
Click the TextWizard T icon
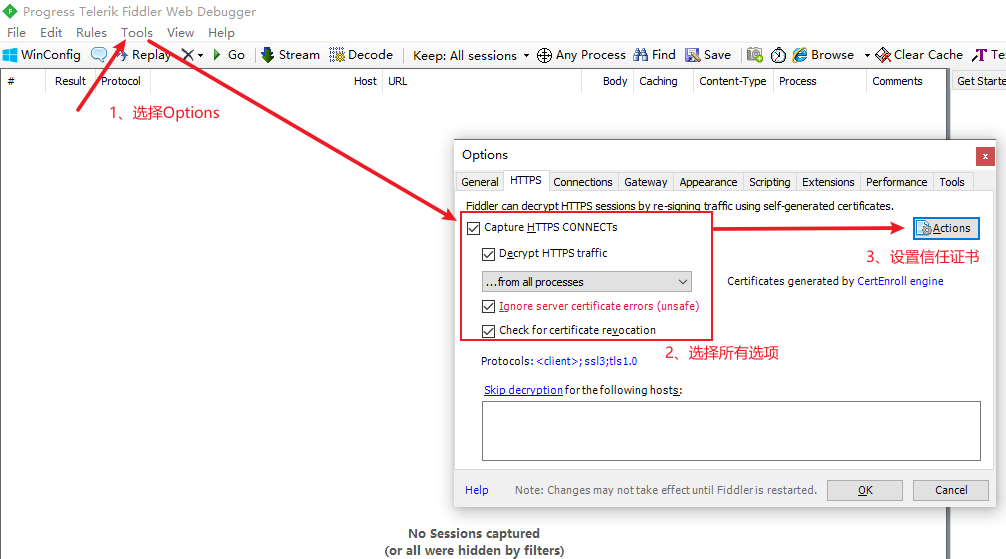(x=979, y=55)
